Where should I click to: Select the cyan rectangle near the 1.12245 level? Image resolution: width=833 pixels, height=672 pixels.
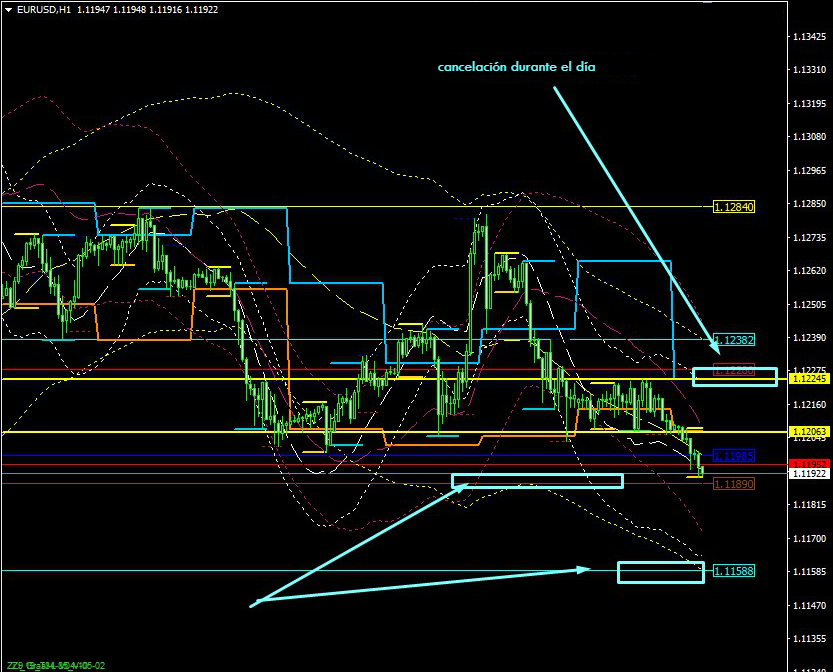[x=735, y=377]
